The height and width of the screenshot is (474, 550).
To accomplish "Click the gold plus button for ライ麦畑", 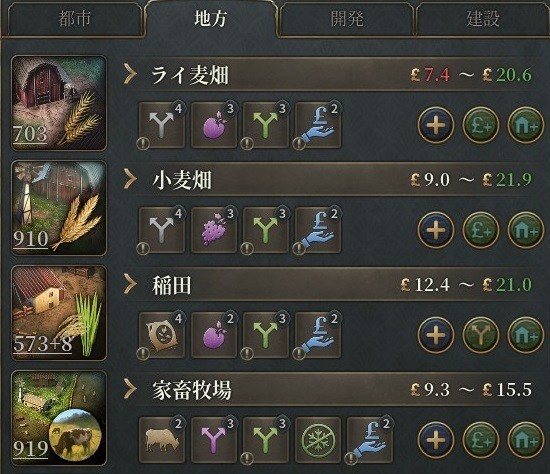I will (x=436, y=125).
